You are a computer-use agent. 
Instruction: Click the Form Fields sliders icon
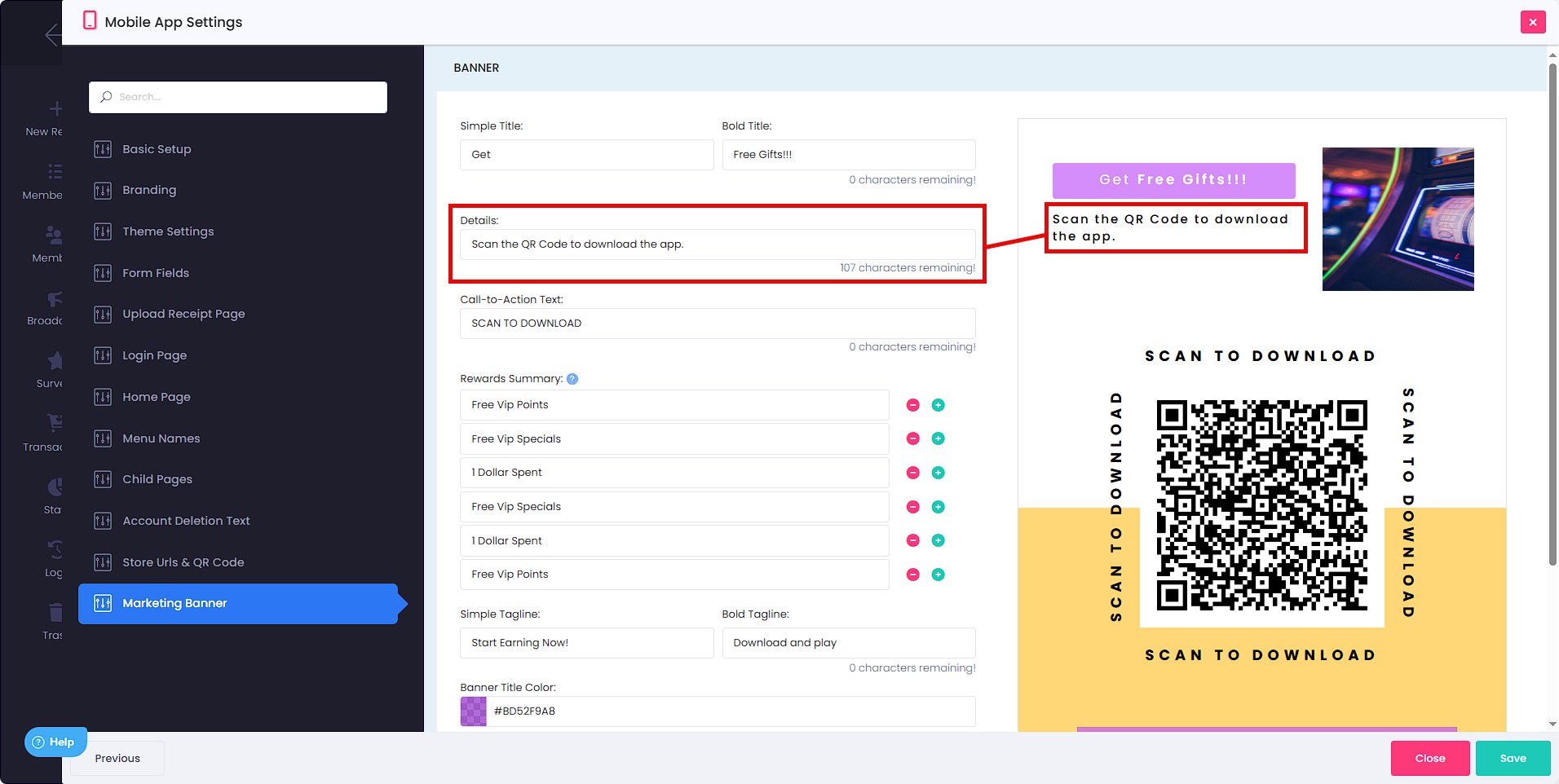[x=103, y=273]
